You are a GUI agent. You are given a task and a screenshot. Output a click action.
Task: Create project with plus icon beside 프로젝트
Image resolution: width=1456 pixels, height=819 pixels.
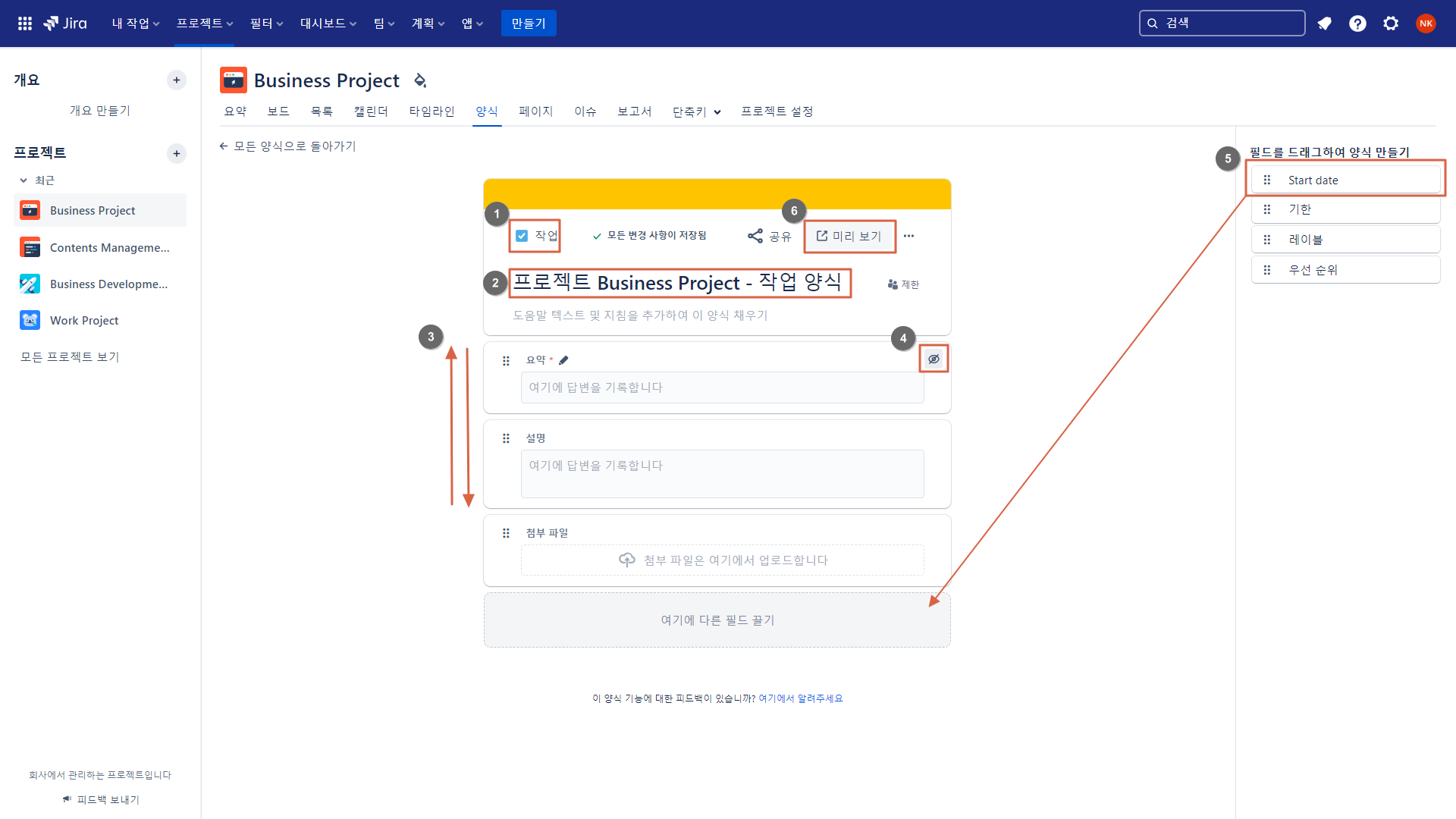coord(177,153)
